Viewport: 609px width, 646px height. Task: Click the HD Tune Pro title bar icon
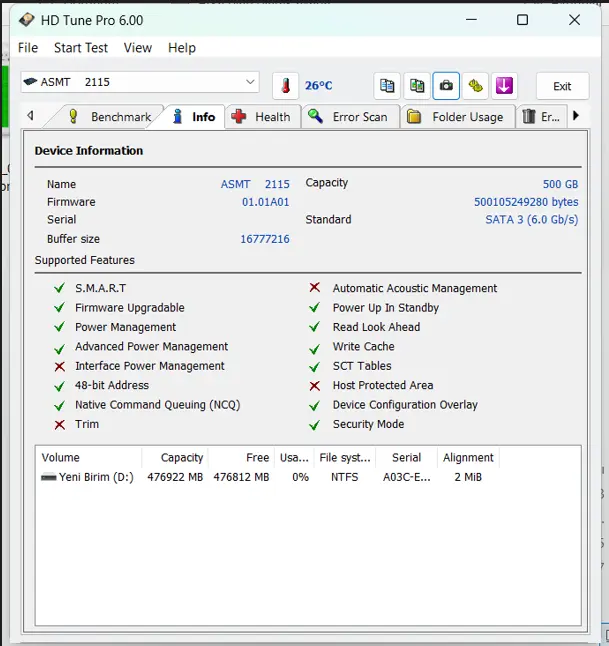27,20
